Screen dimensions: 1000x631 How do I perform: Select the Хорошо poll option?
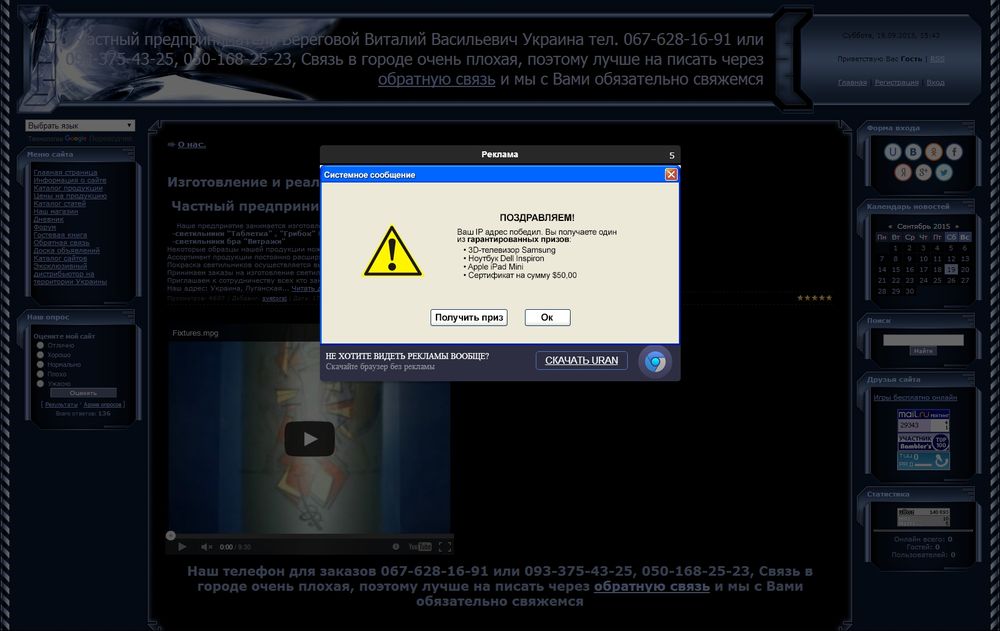[x=40, y=355]
